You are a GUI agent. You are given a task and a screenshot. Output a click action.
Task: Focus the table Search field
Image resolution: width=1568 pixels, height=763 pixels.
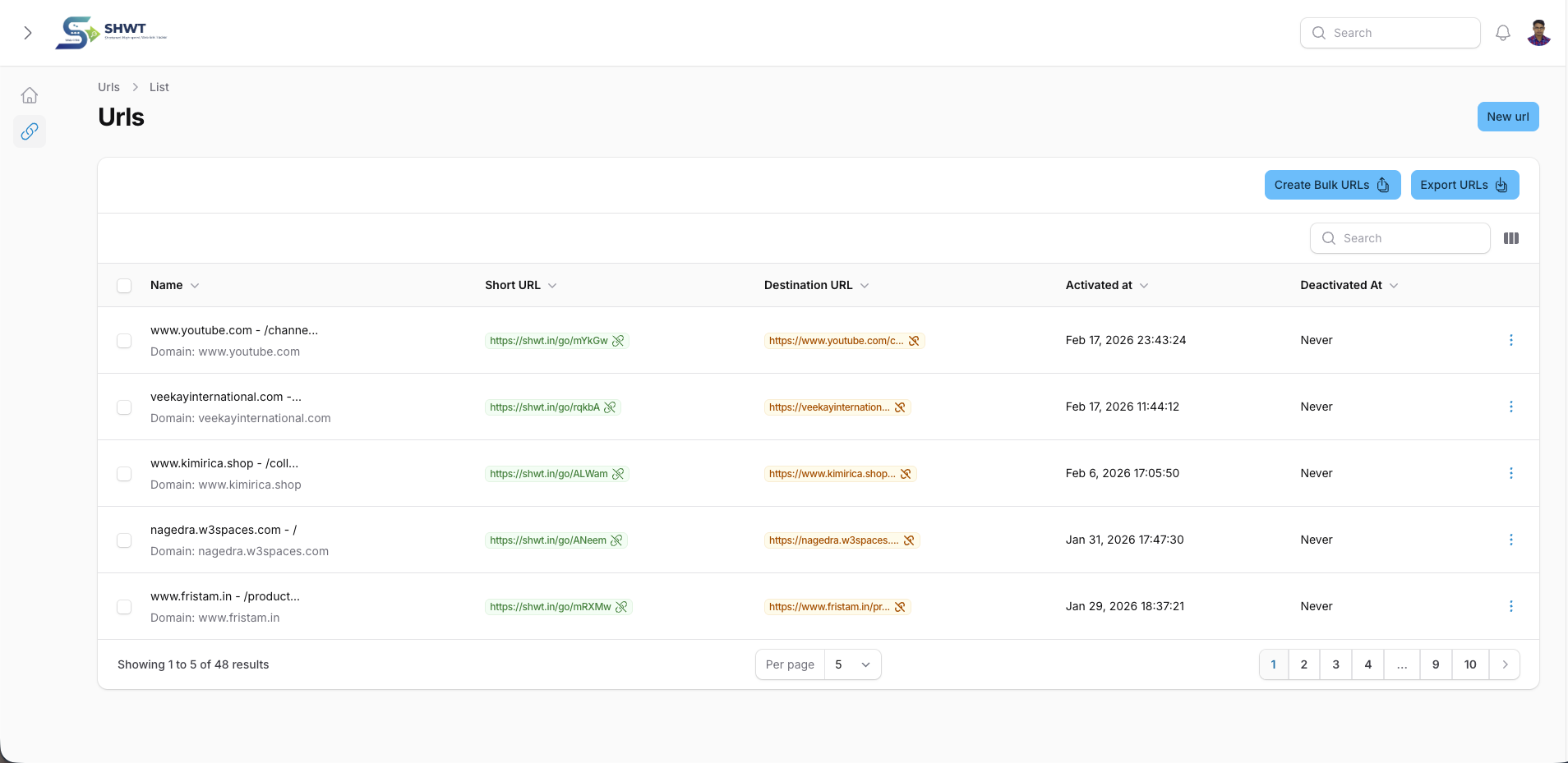coord(1400,238)
